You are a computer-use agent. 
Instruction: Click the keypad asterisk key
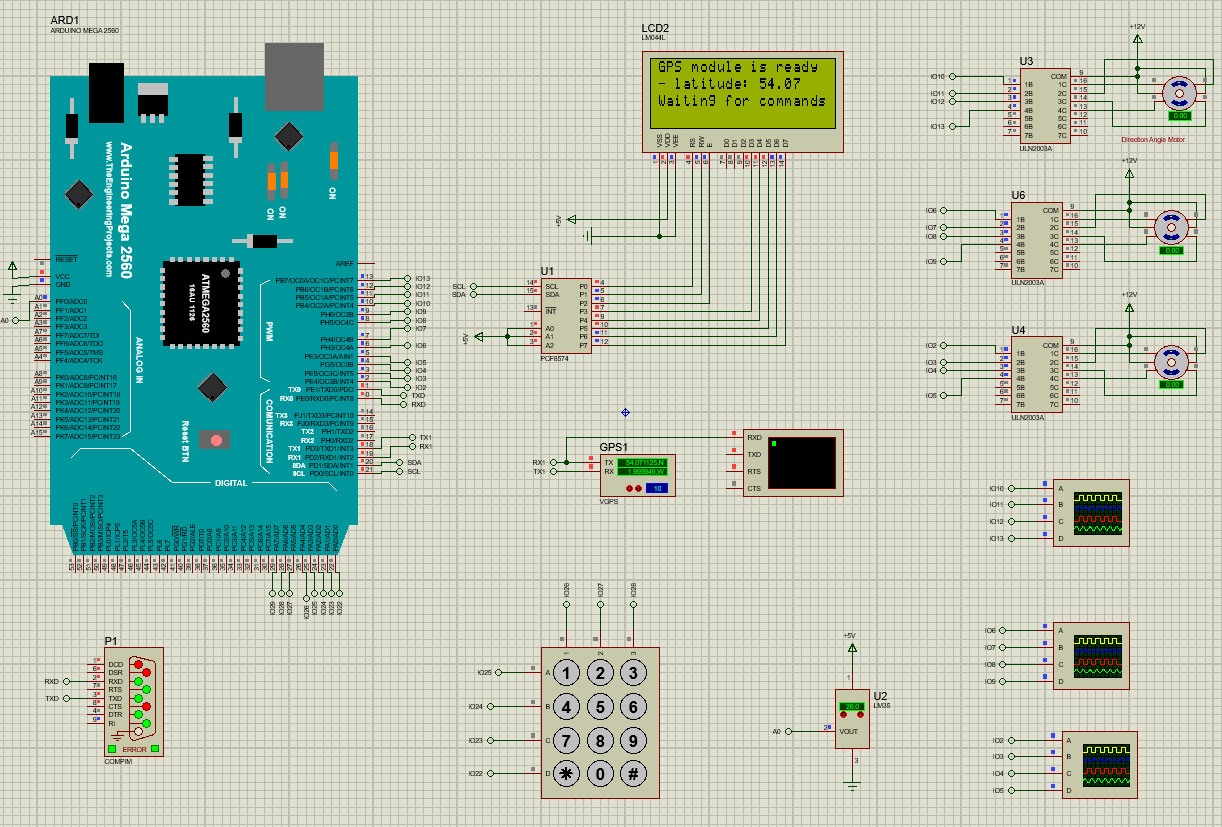coord(567,774)
